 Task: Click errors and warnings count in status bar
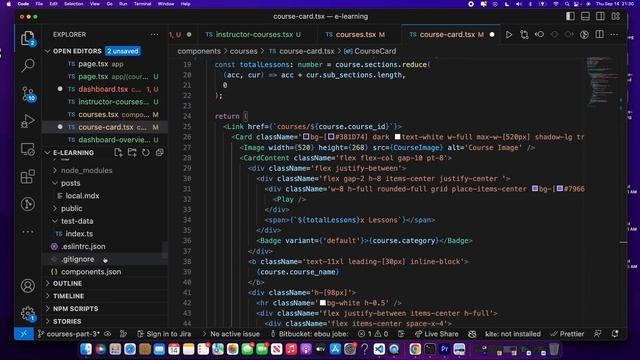click(373, 333)
